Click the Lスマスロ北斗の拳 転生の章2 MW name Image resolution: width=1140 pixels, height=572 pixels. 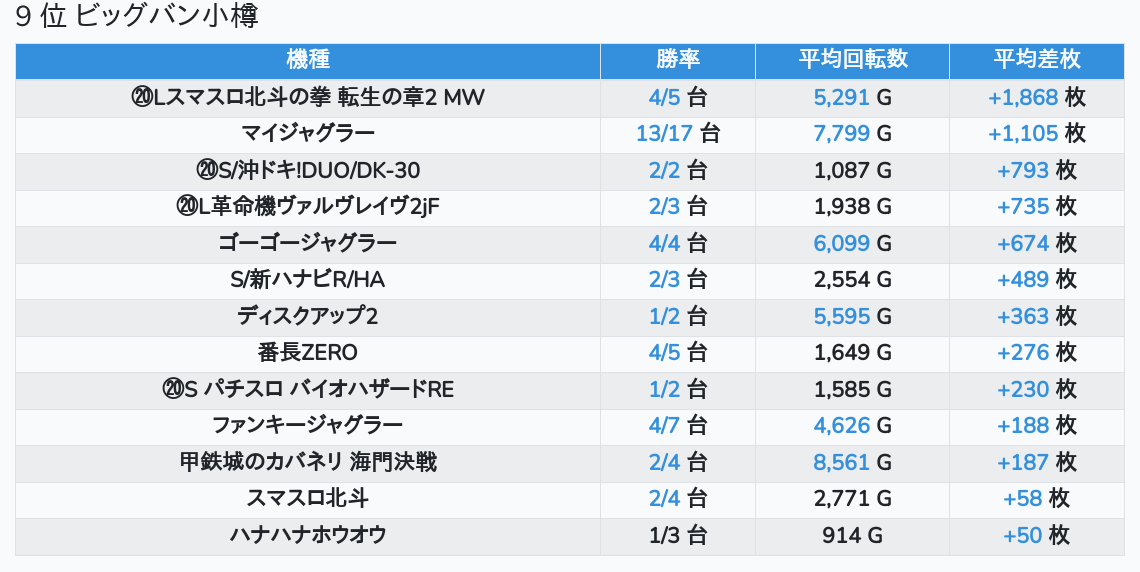[x=307, y=97]
